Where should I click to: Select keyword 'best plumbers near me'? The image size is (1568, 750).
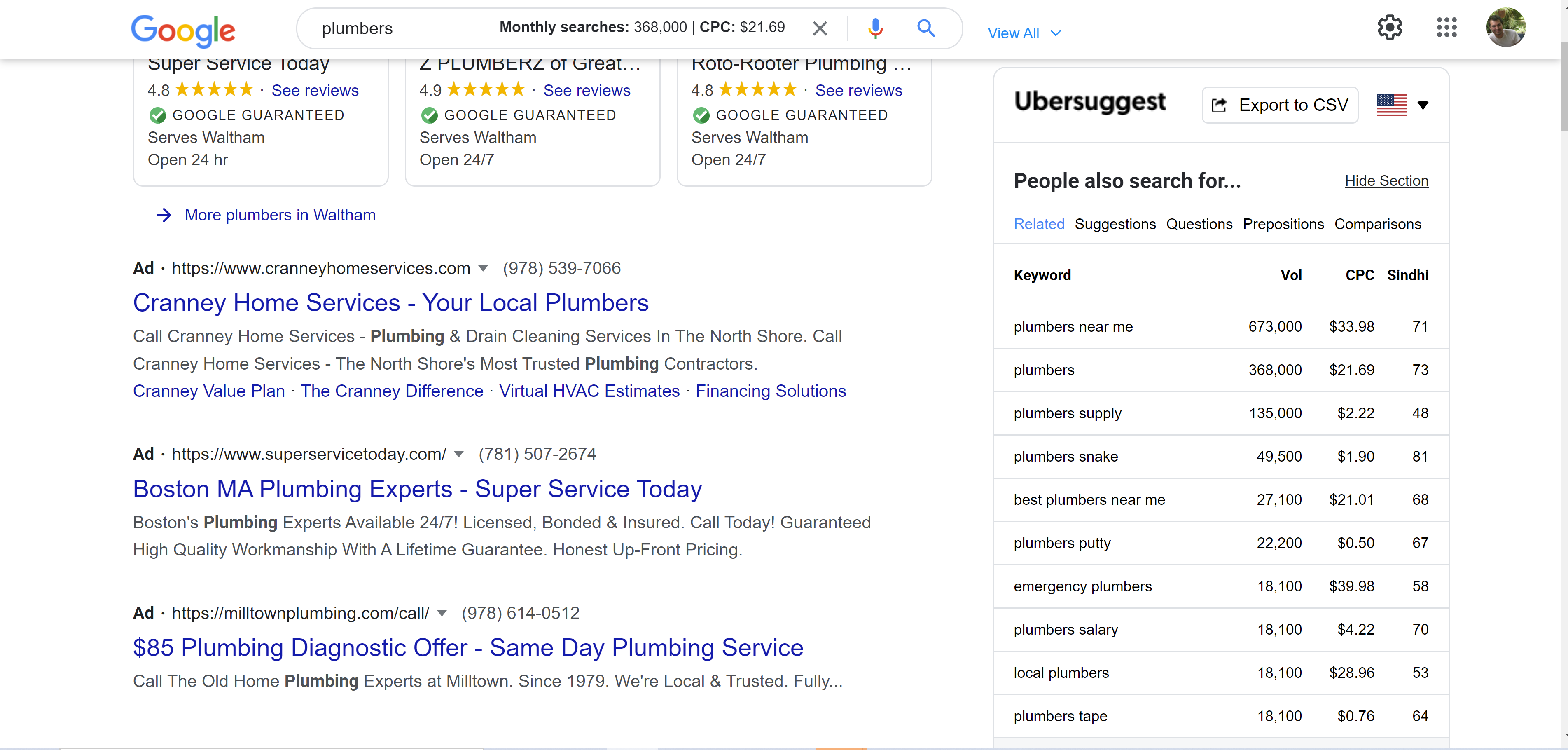click(x=1089, y=499)
